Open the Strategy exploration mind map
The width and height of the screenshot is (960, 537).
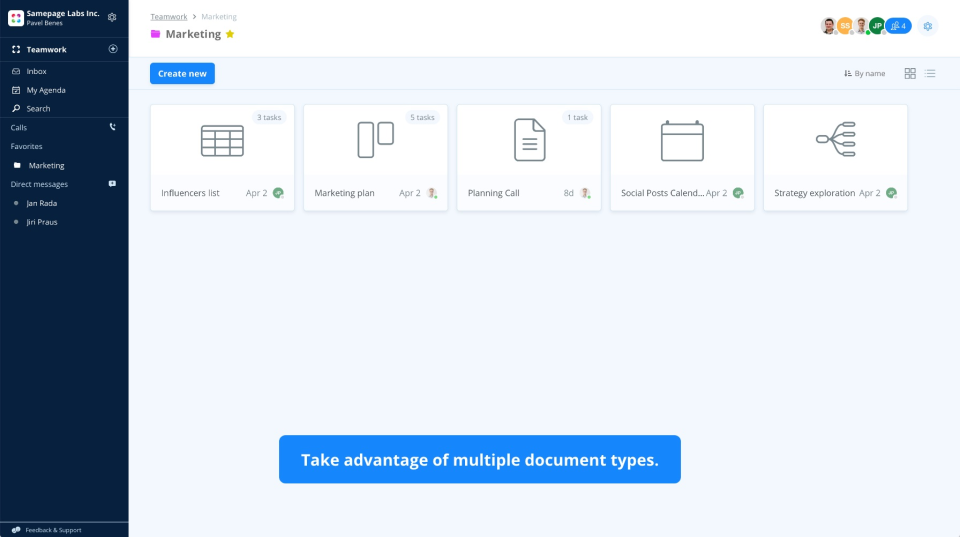pos(835,157)
